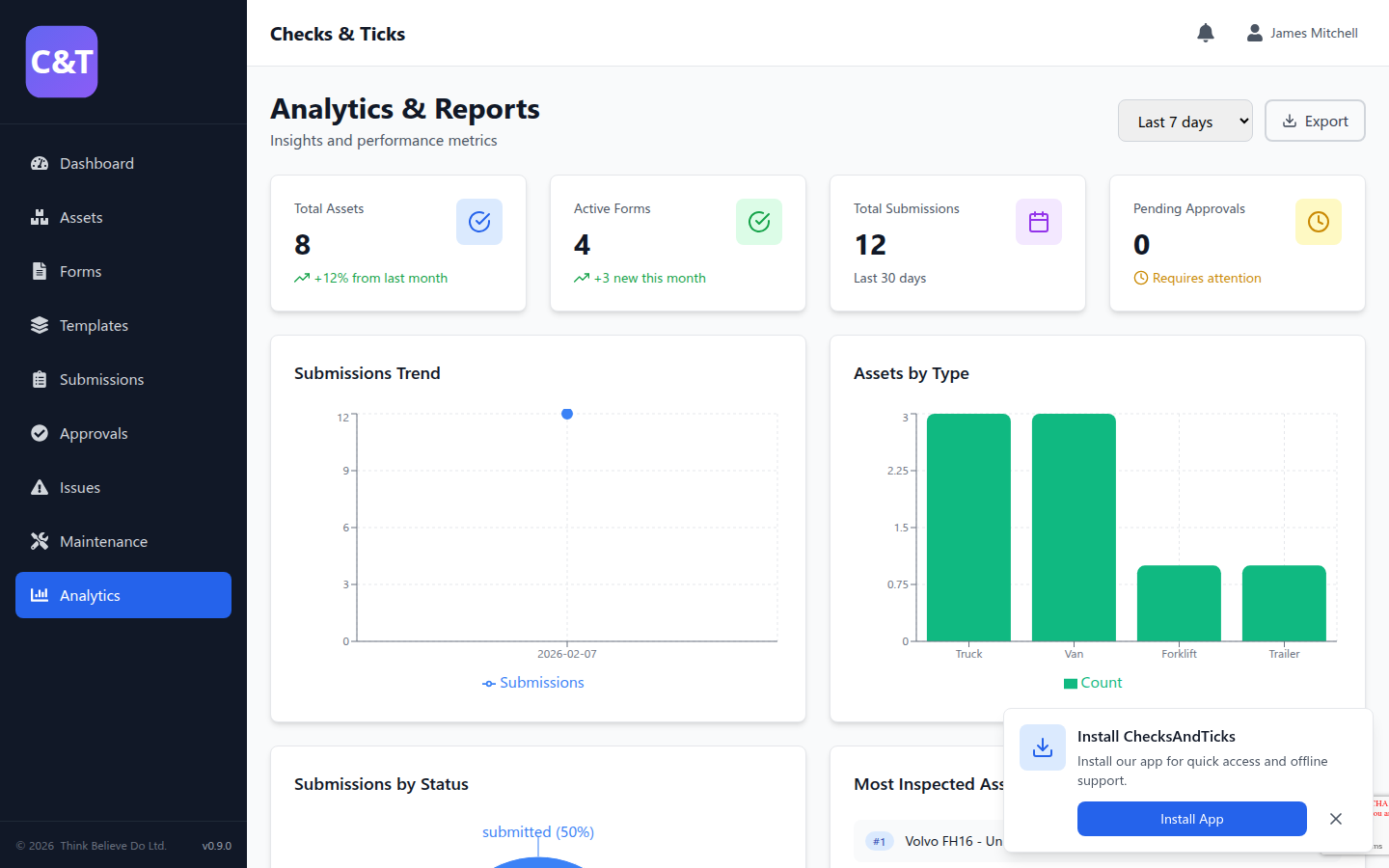Go to the Templates page

pyautogui.click(x=95, y=325)
